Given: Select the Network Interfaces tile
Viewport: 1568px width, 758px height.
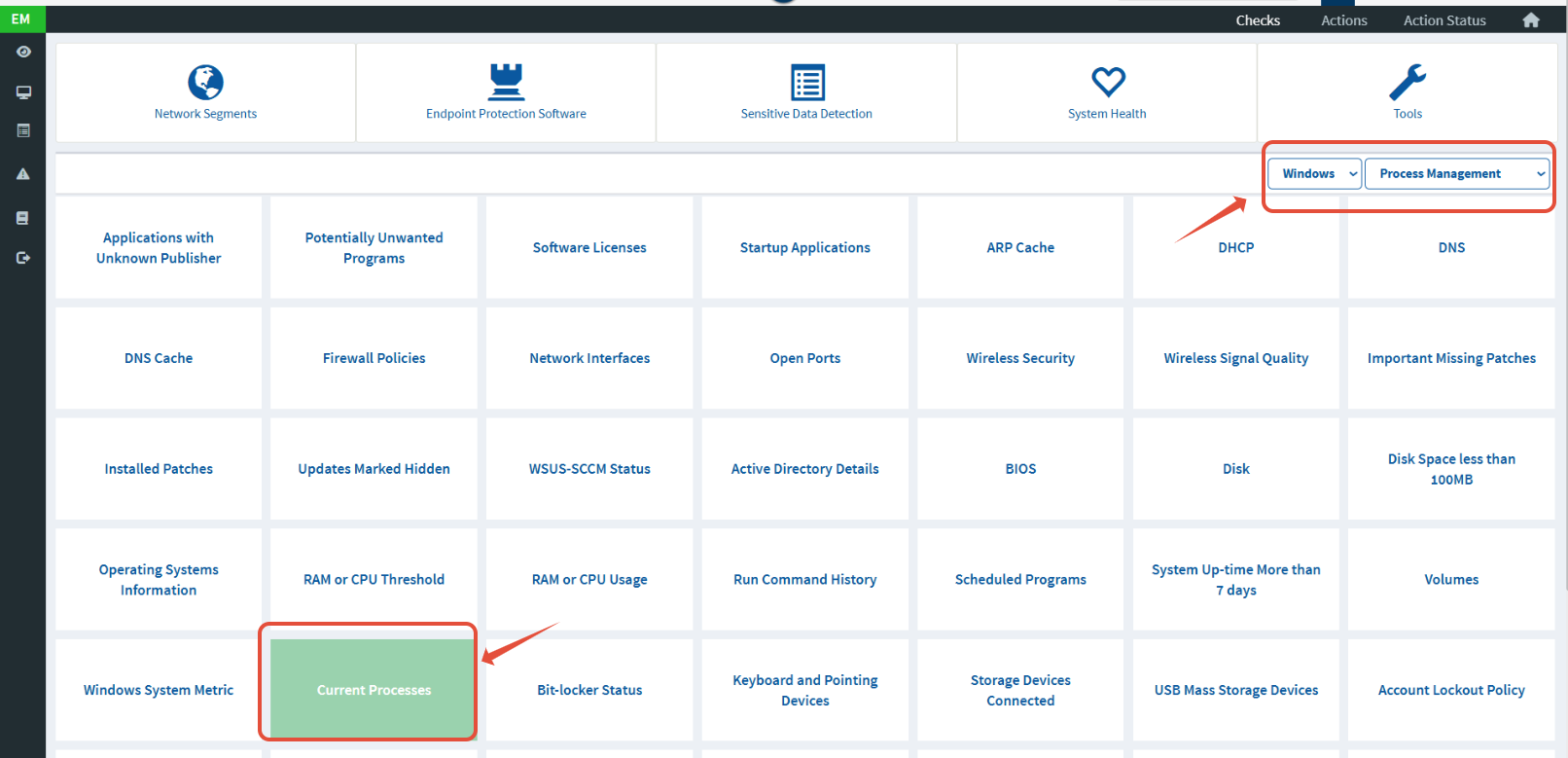Looking at the screenshot, I should coord(589,358).
